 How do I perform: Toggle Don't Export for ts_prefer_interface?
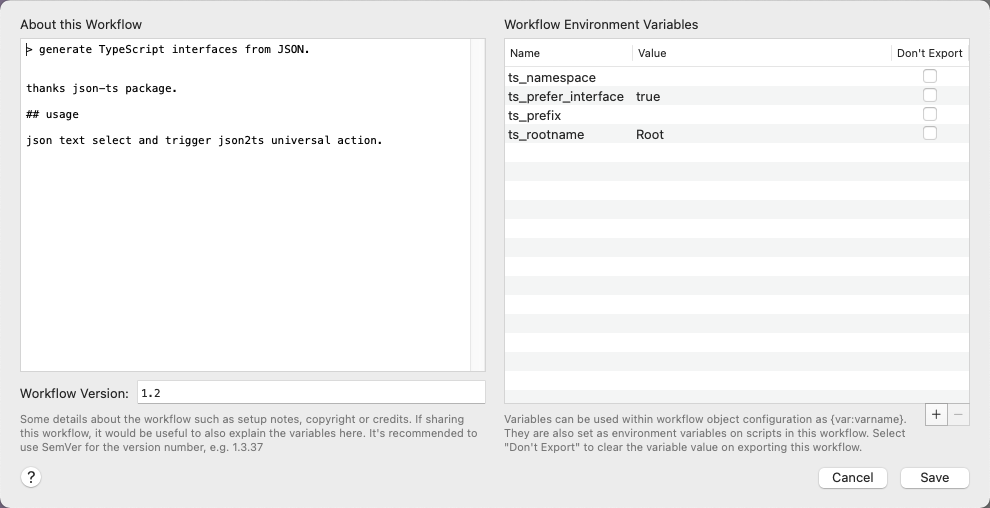(x=930, y=96)
